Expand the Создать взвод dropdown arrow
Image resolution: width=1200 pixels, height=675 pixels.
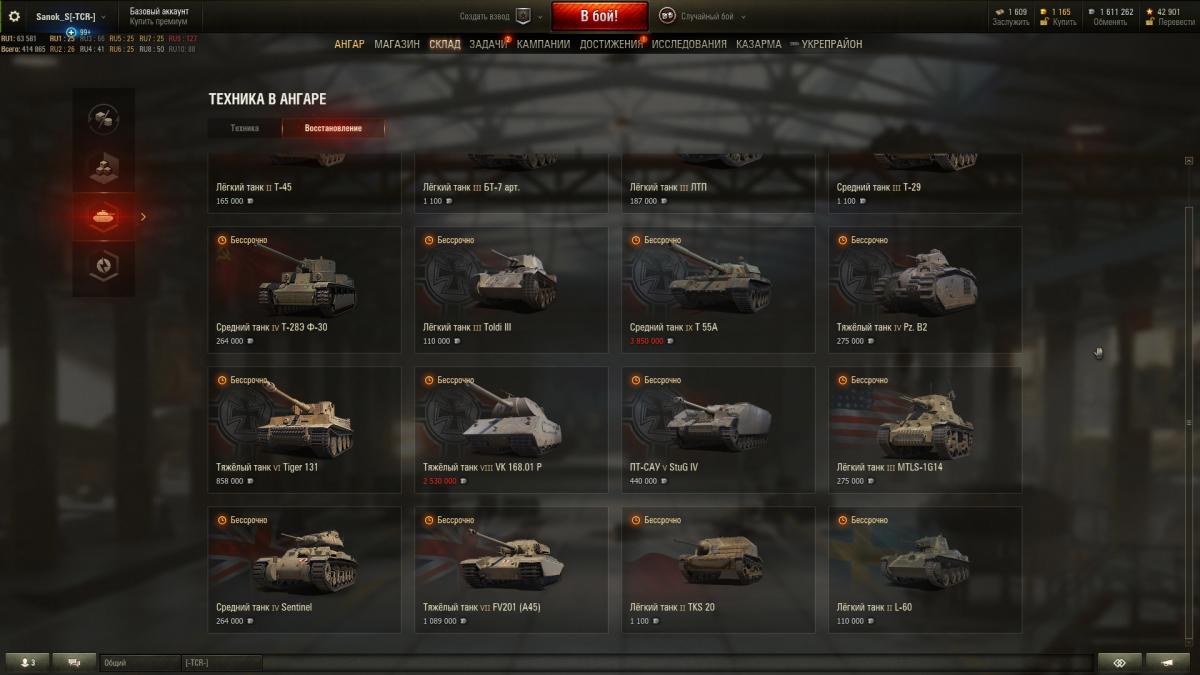coord(541,17)
